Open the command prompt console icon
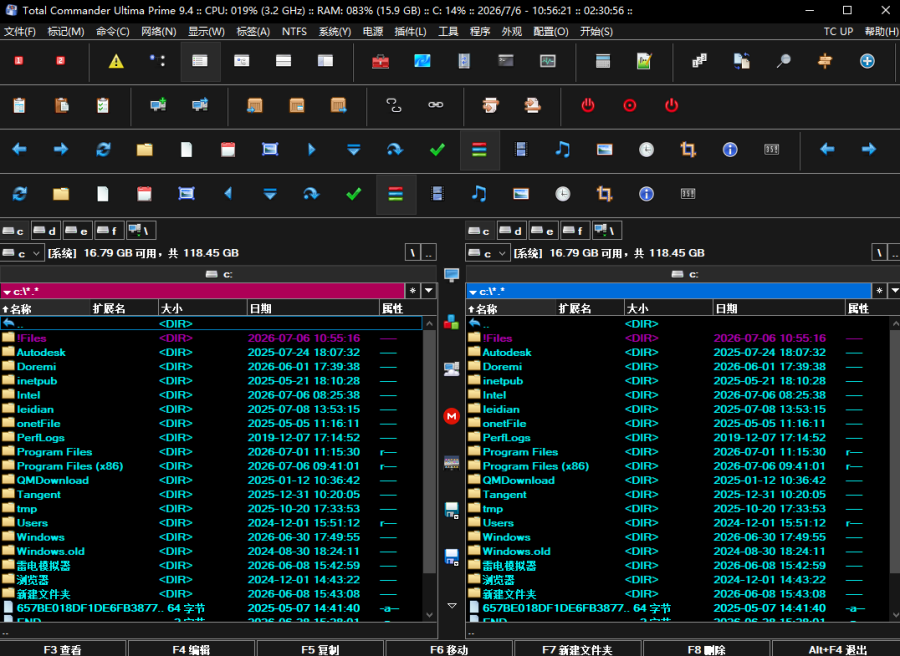 coord(506,61)
